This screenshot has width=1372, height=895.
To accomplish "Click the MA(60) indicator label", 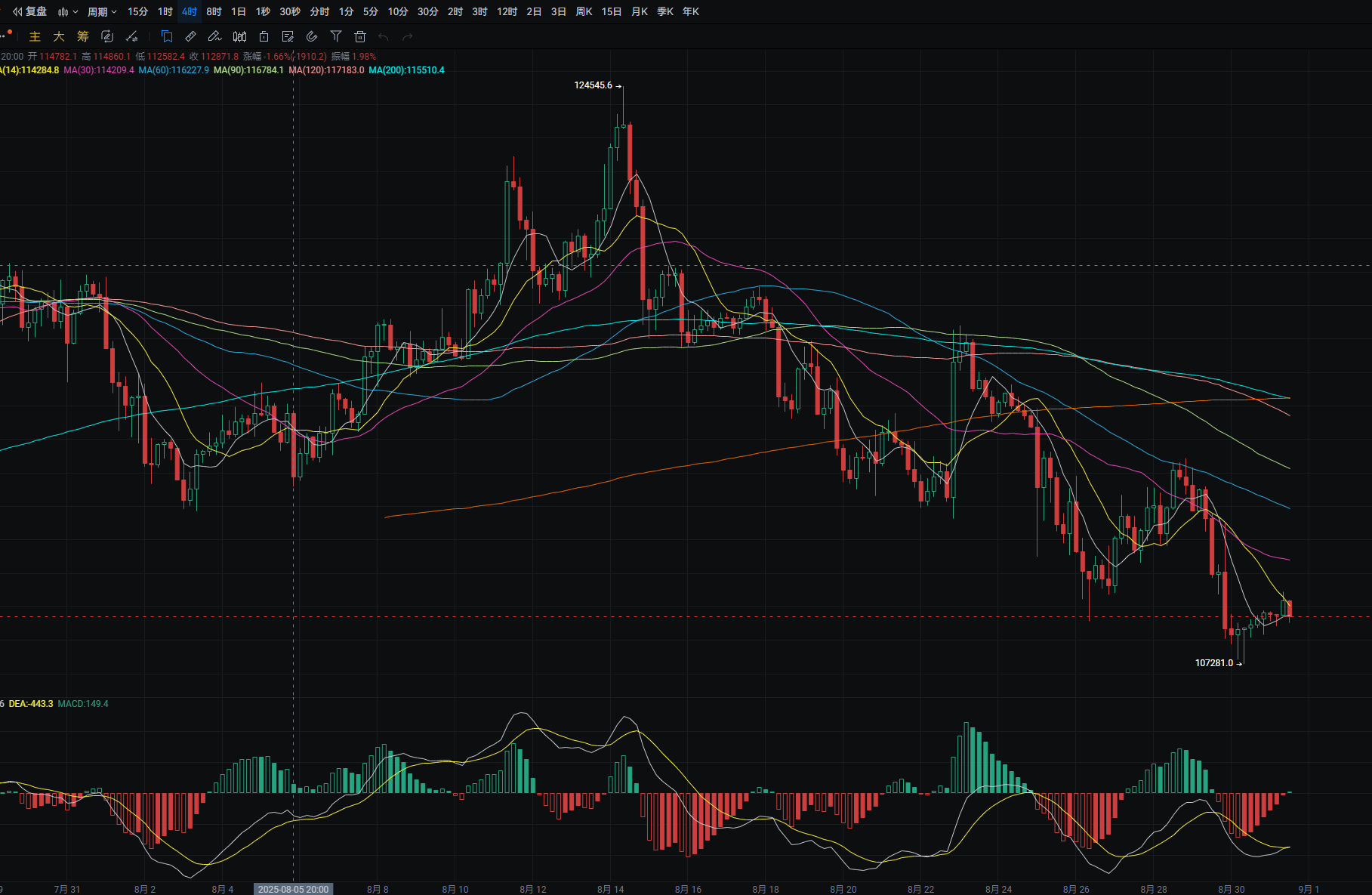I will tap(174, 70).
